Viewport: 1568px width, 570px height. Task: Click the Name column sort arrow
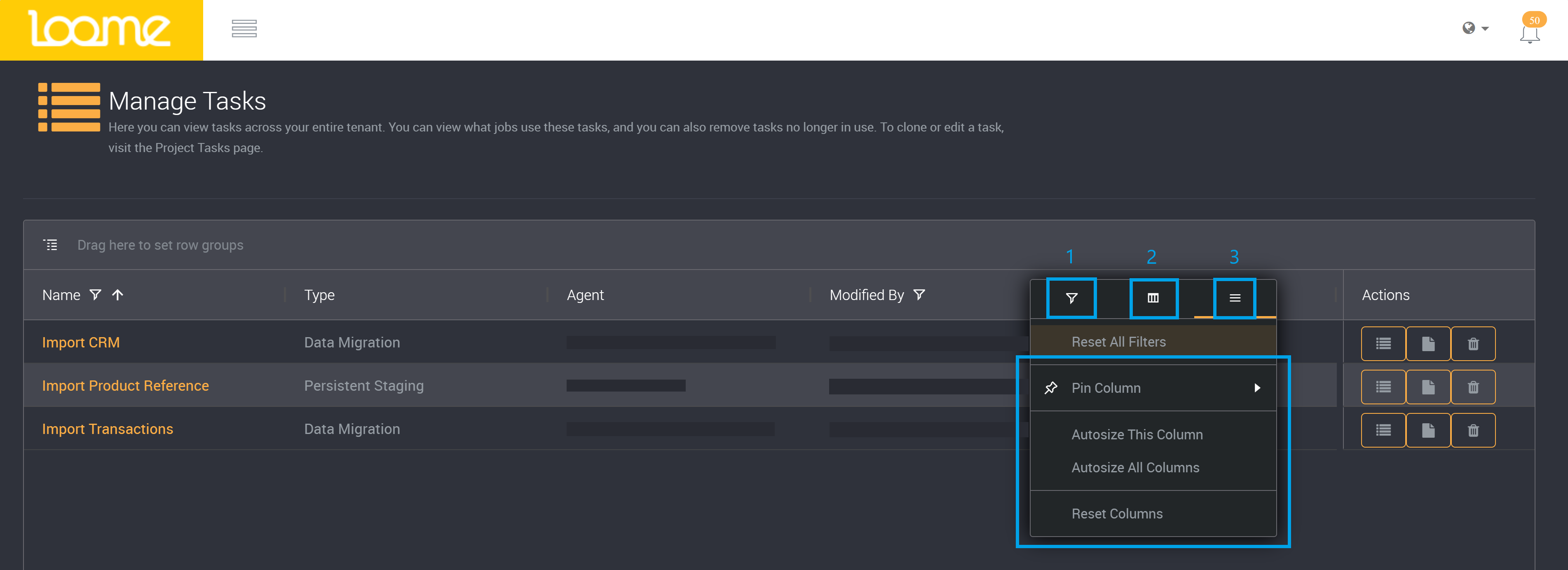[x=118, y=295]
